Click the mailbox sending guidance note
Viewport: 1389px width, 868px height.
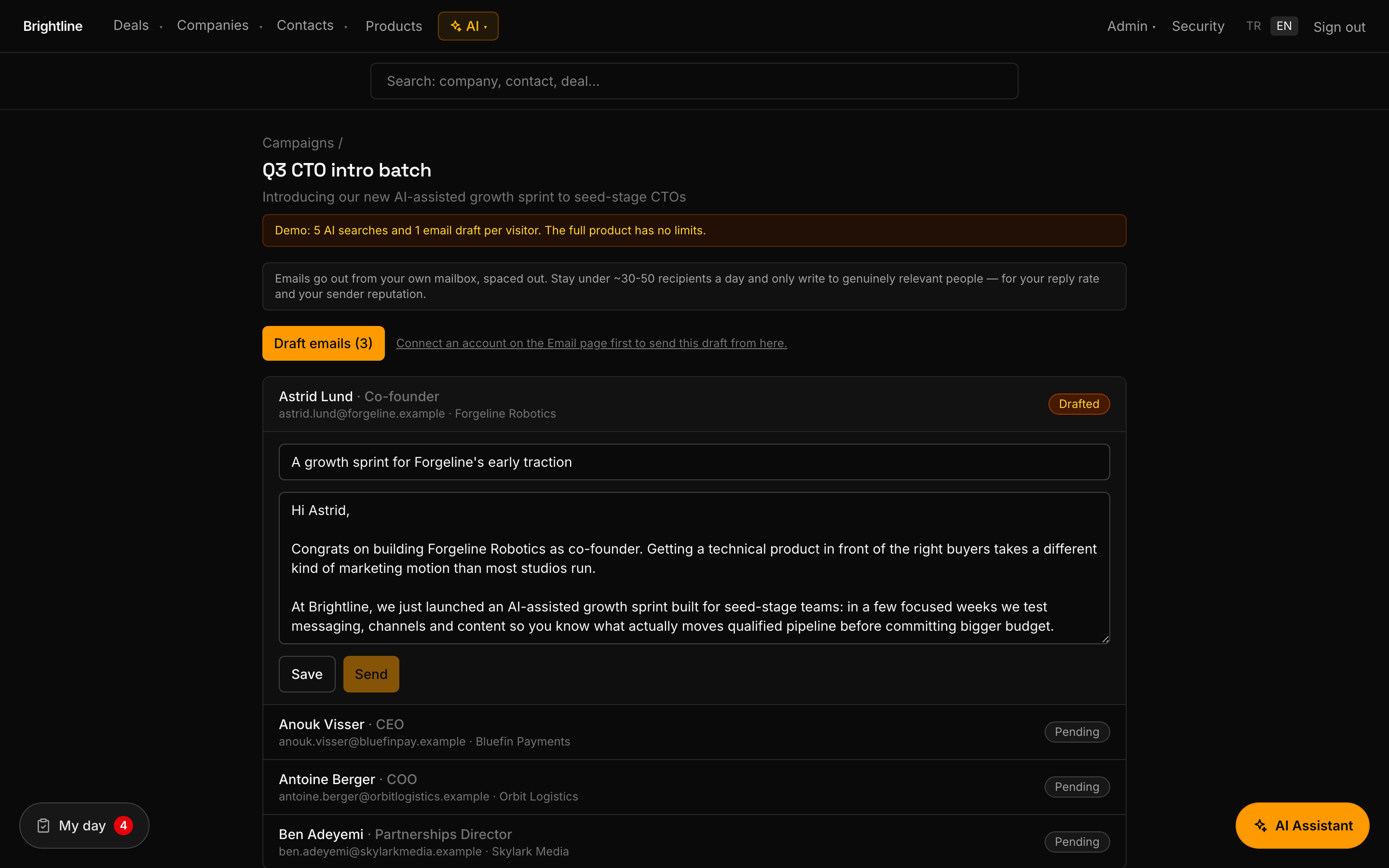[x=694, y=286]
